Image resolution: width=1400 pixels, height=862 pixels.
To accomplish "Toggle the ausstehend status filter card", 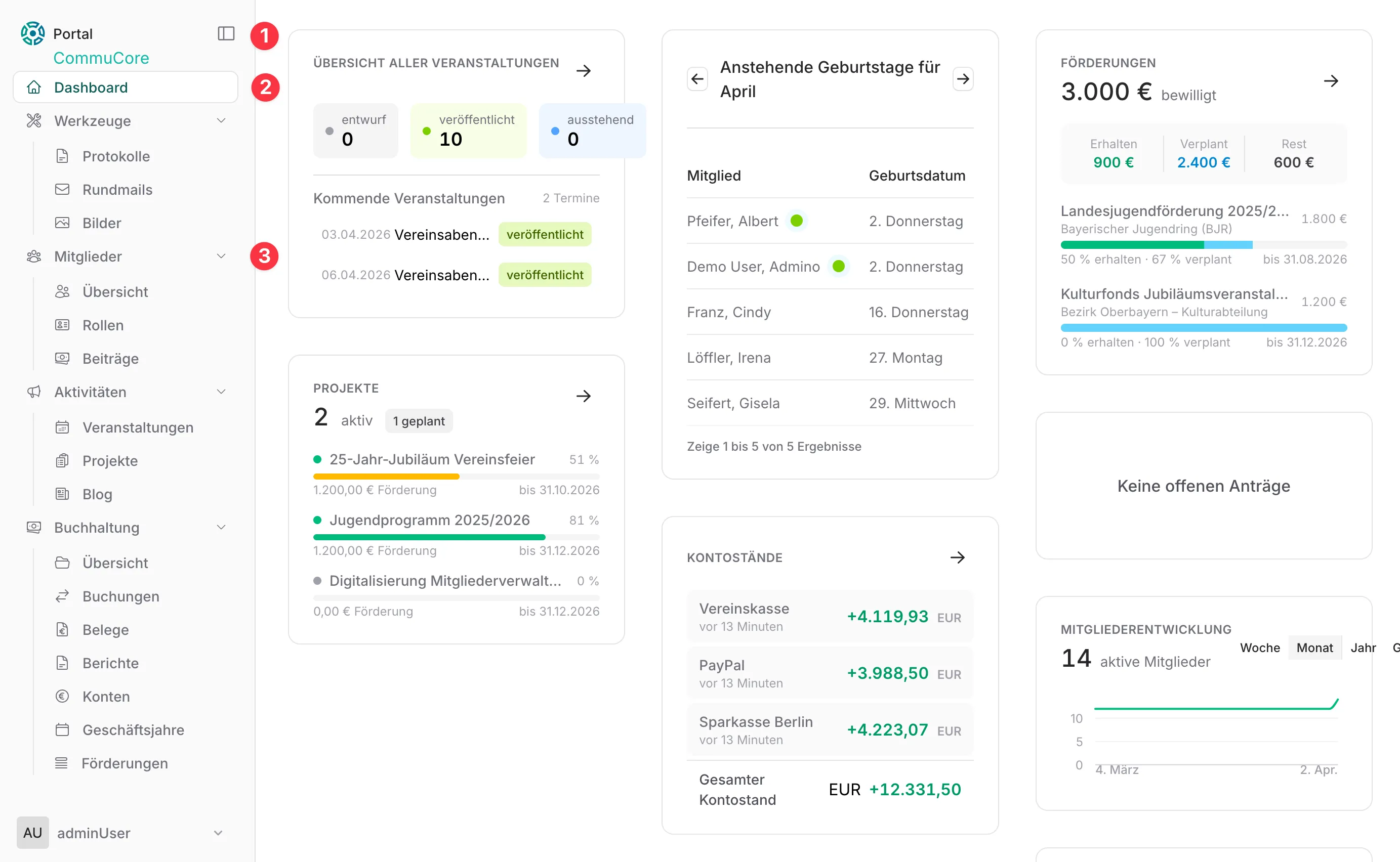I will point(592,131).
